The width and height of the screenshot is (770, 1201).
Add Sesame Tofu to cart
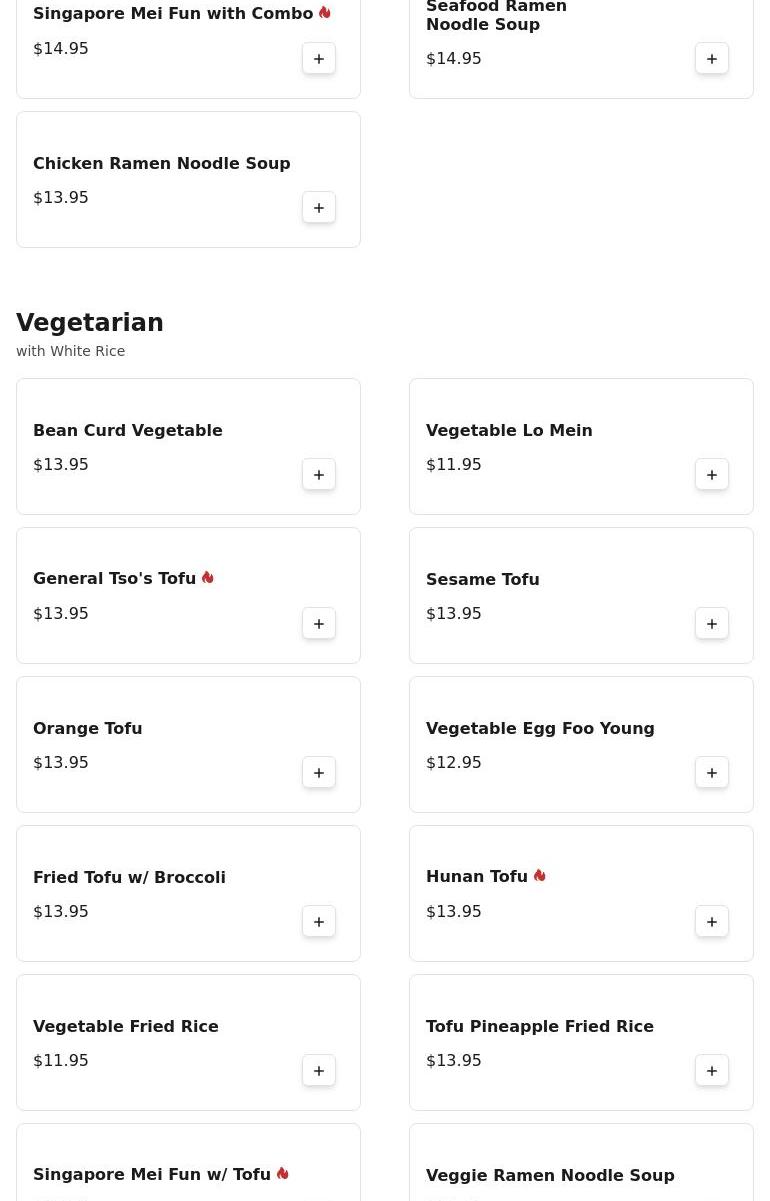coord(712,624)
